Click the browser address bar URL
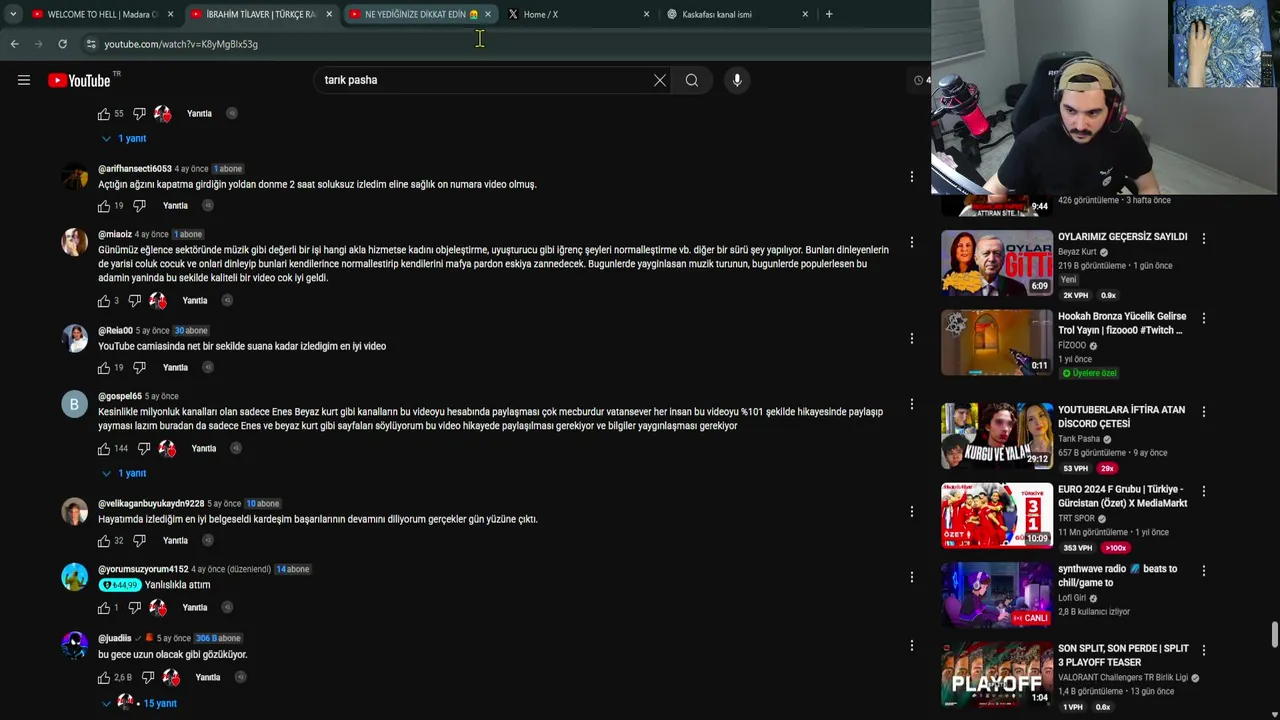The height and width of the screenshot is (720, 1280). tap(181, 44)
